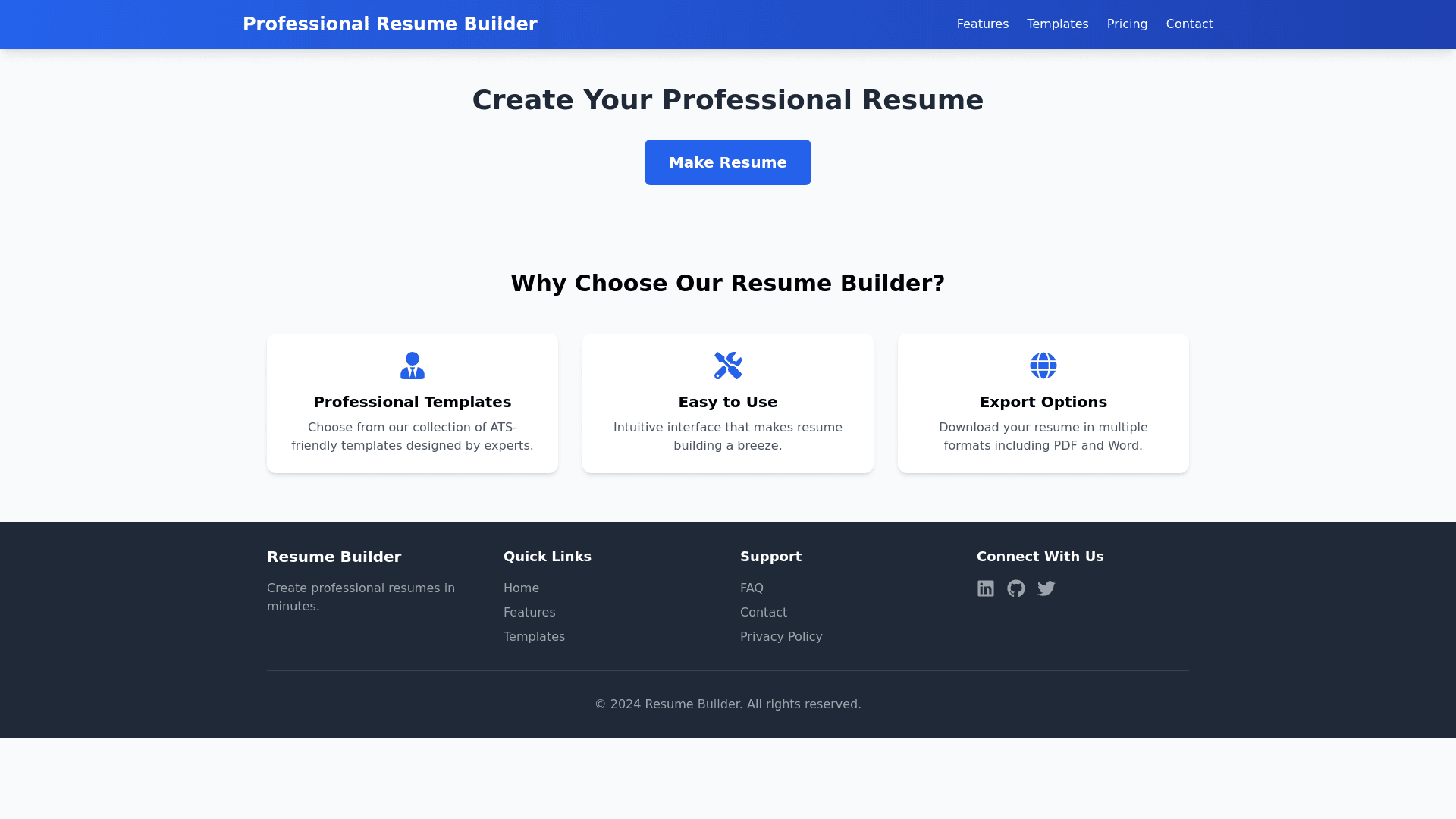Open the FAQ link under Support
This screenshot has height=819, width=1456.
752,588
